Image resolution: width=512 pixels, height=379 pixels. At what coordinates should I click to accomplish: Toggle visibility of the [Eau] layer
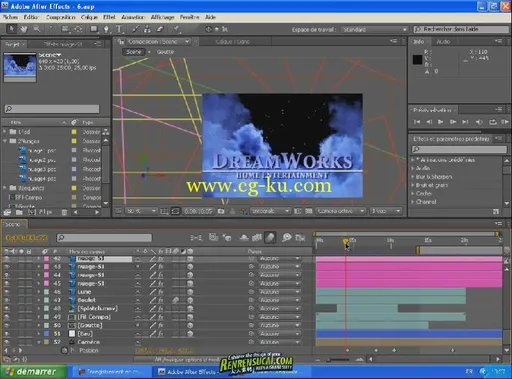6,334
